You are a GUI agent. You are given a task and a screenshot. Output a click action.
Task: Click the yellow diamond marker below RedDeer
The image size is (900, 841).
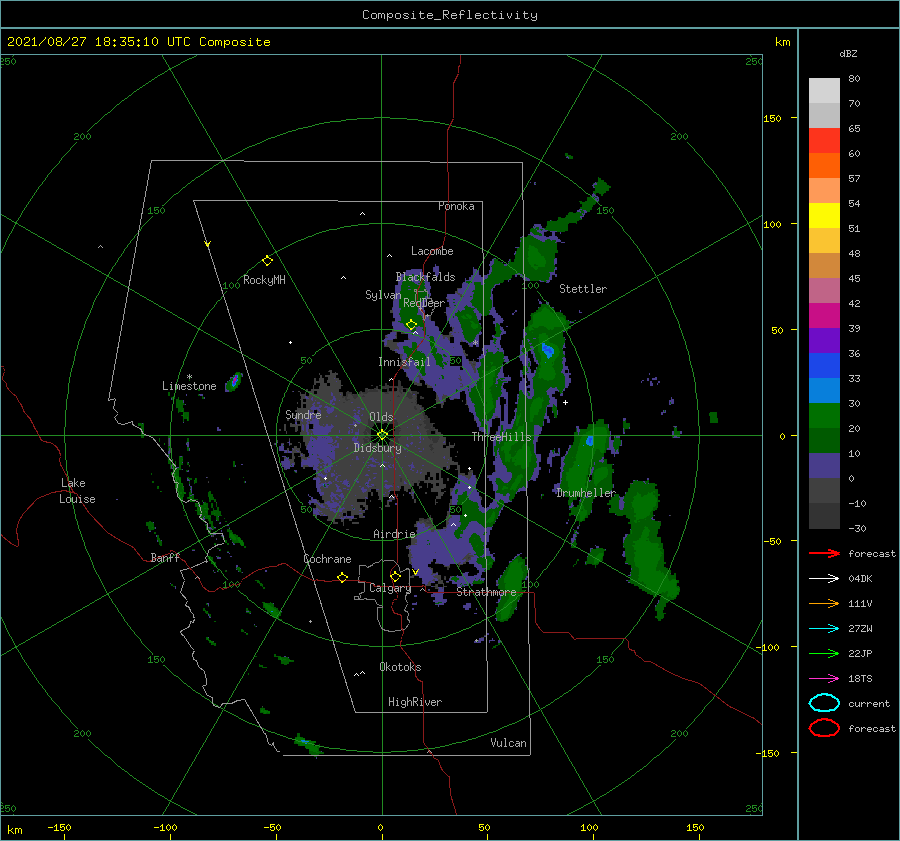click(411, 325)
